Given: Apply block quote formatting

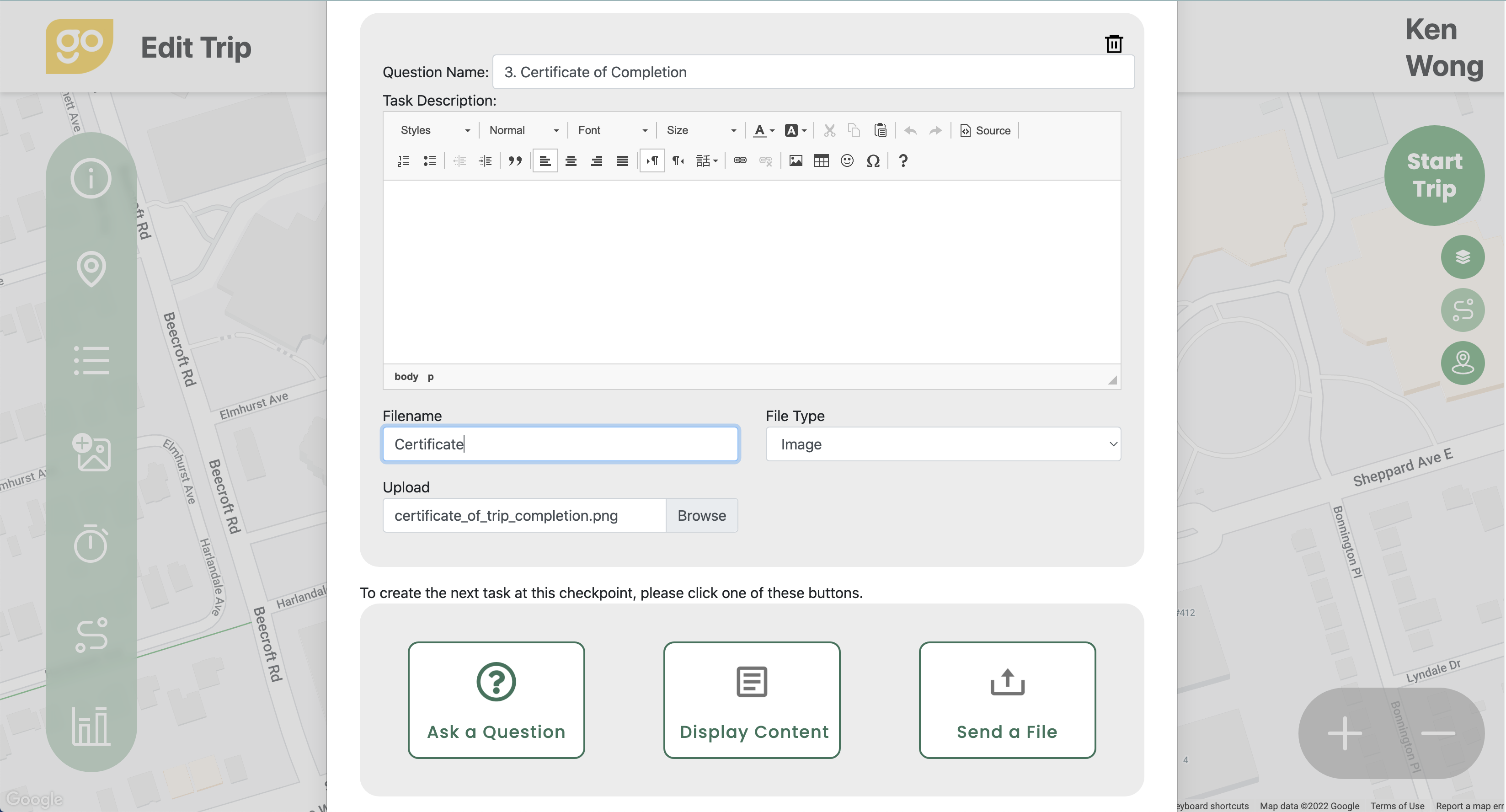Looking at the screenshot, I should coord(515,161).
